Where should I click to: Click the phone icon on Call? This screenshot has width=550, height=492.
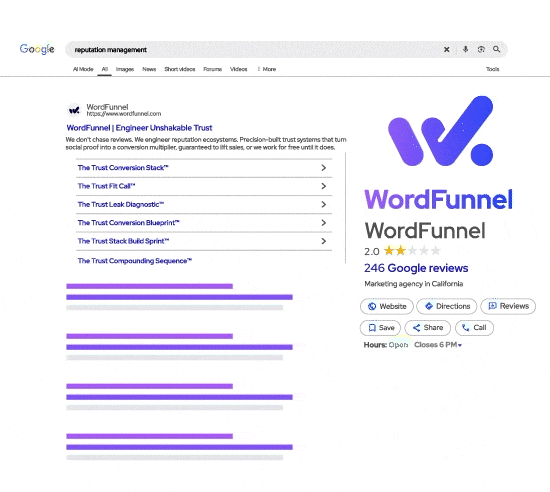point(465,328)
